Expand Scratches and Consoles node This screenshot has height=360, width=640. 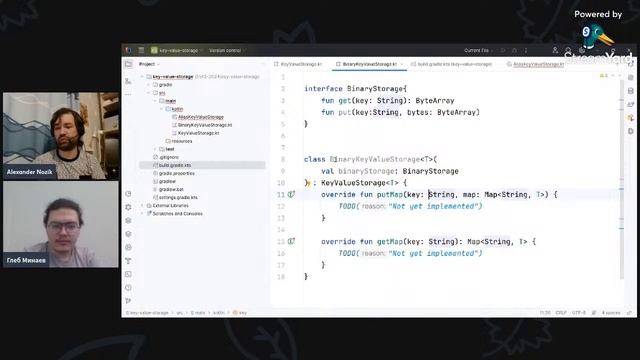[x=142, y=213]
